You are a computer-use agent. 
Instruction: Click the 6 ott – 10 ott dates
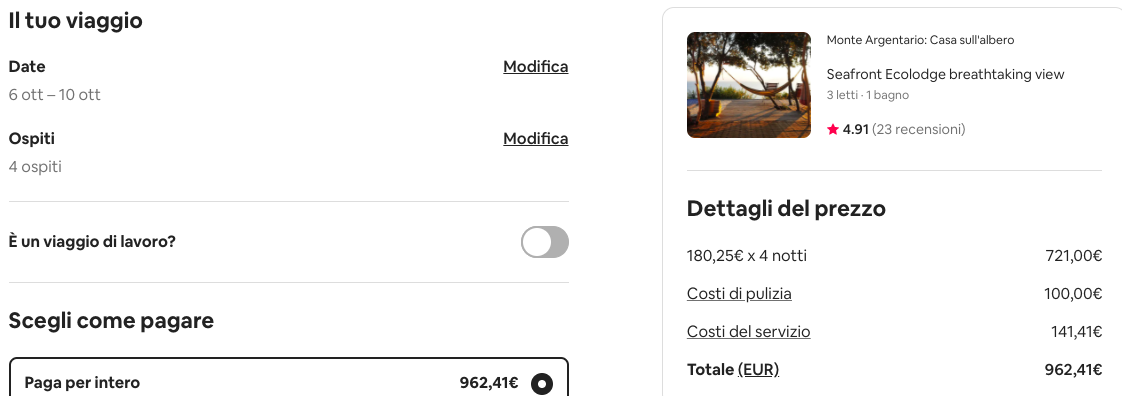(x=54, y=95)
